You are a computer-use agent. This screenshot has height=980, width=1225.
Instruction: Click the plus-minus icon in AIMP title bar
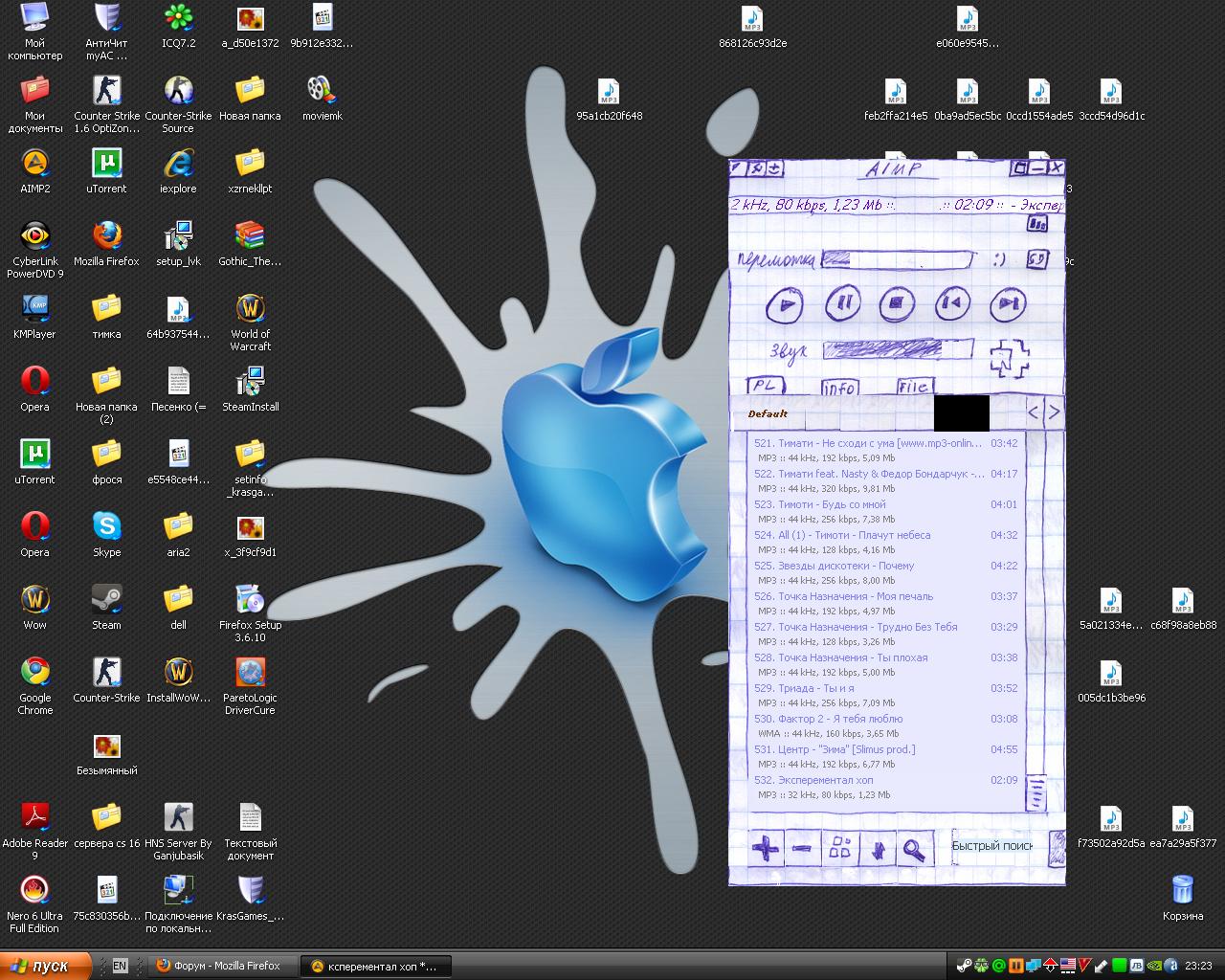pos(774,168)
